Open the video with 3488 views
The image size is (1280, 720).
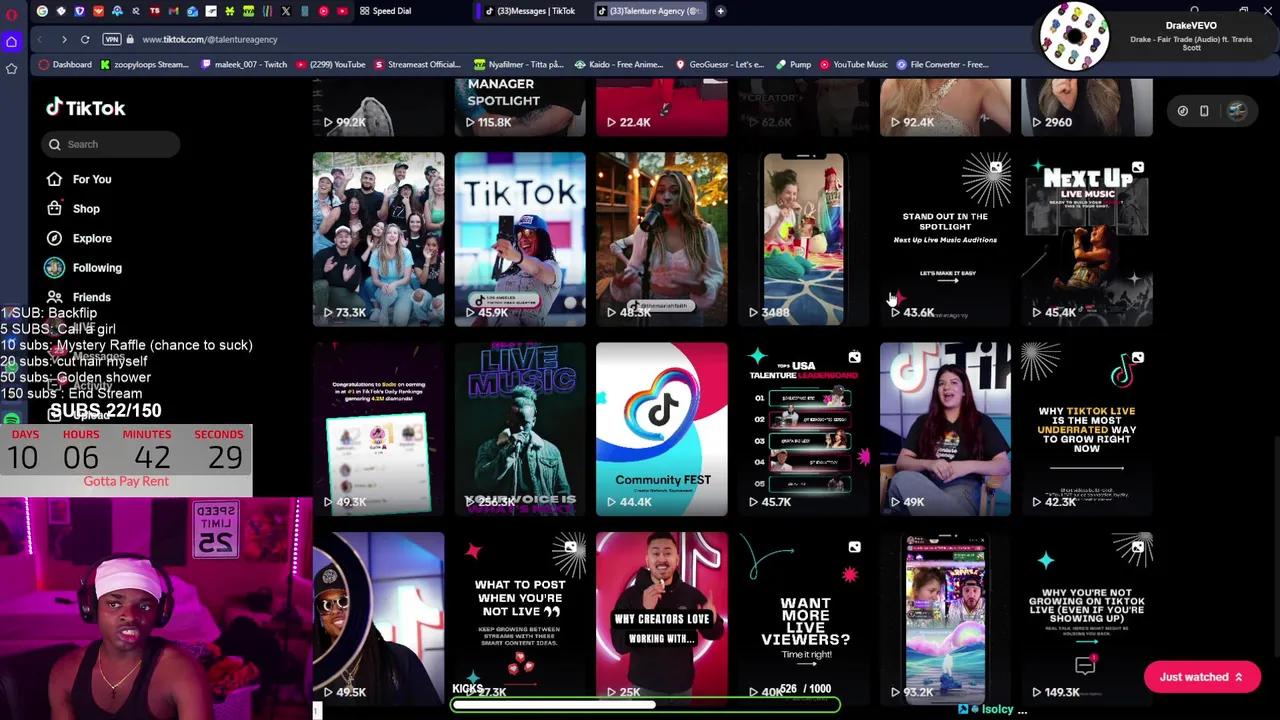click(804, 239)
